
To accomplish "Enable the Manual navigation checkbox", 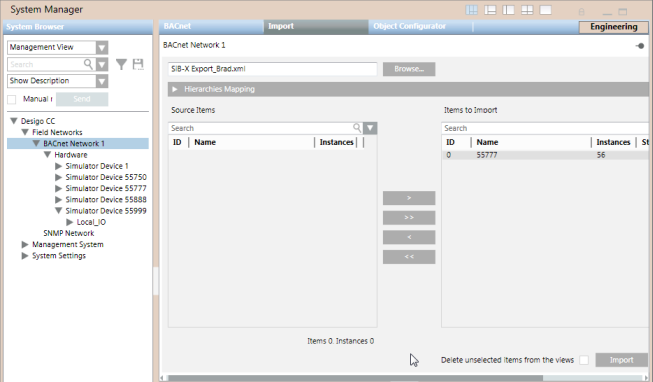I will click(12, 99).
